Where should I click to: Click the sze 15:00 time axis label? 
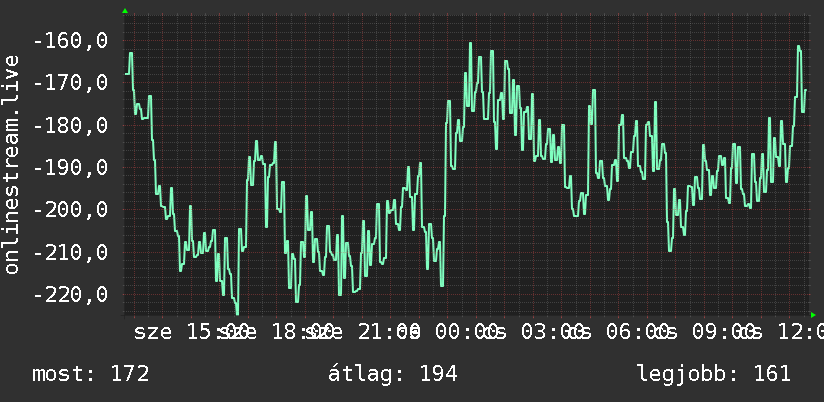pyautogui.click(x=187, y=332)
